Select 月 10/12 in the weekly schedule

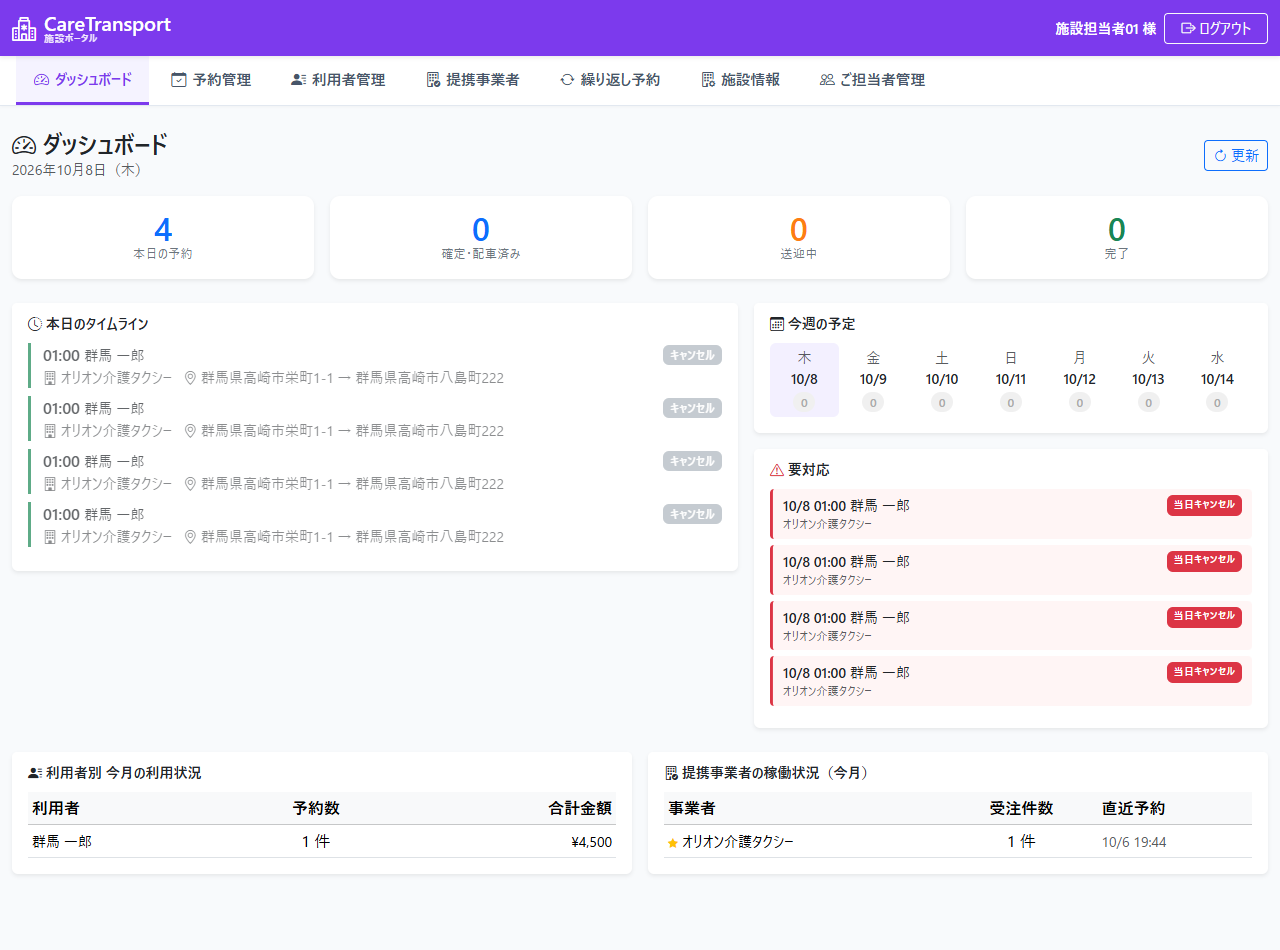(x=1080, y=380)
